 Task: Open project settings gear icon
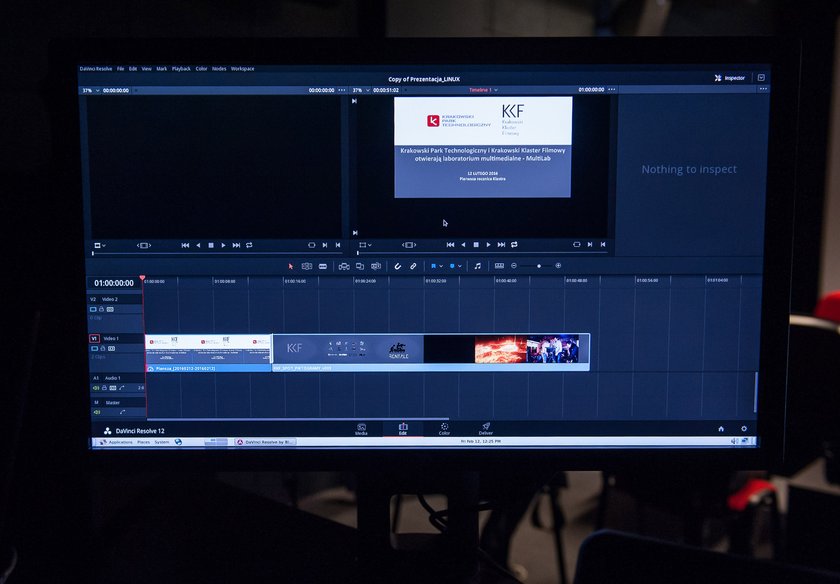(x=744, y=429)
